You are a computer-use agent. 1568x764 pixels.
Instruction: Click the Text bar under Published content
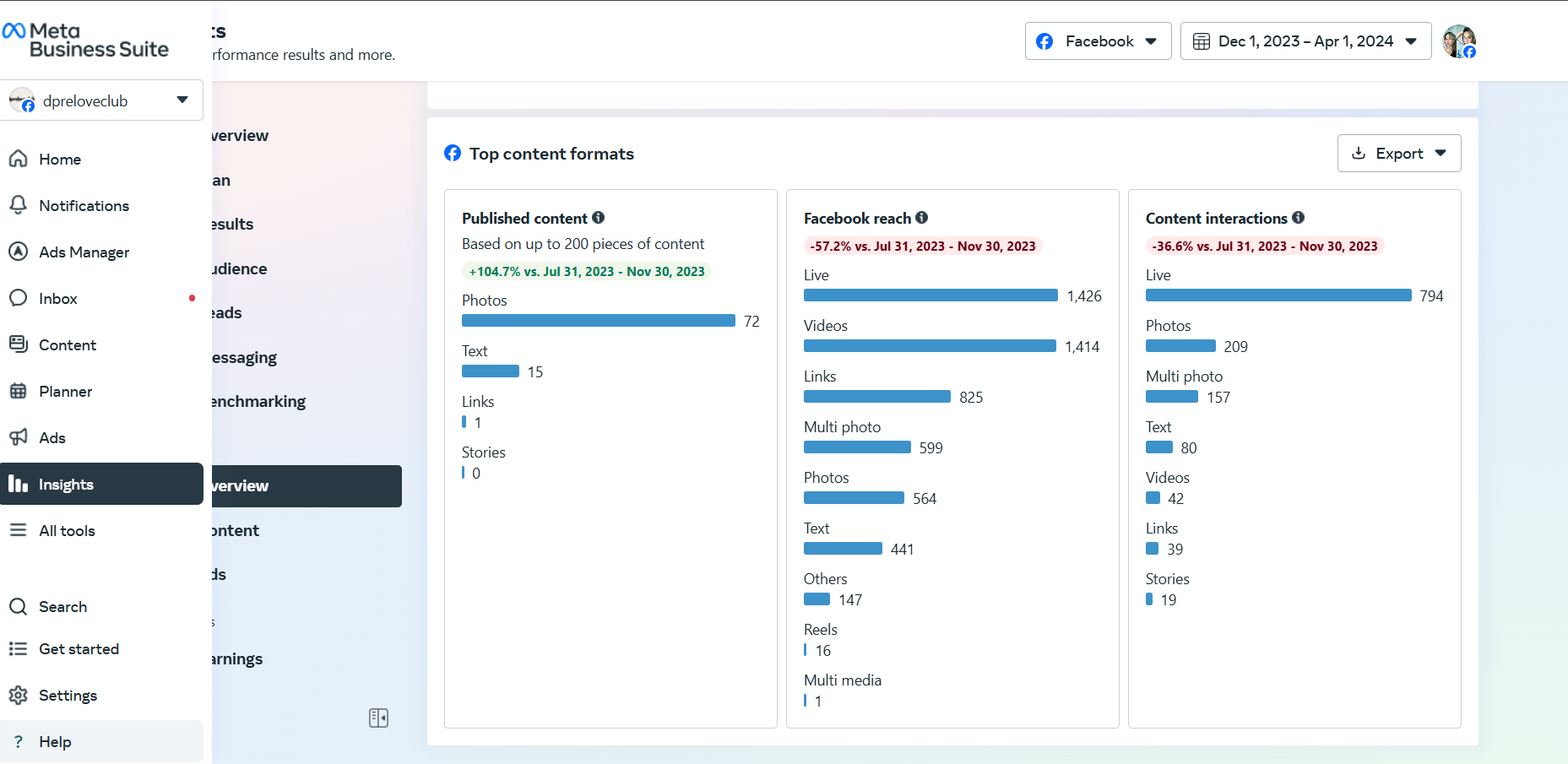[x=491, y=371]
